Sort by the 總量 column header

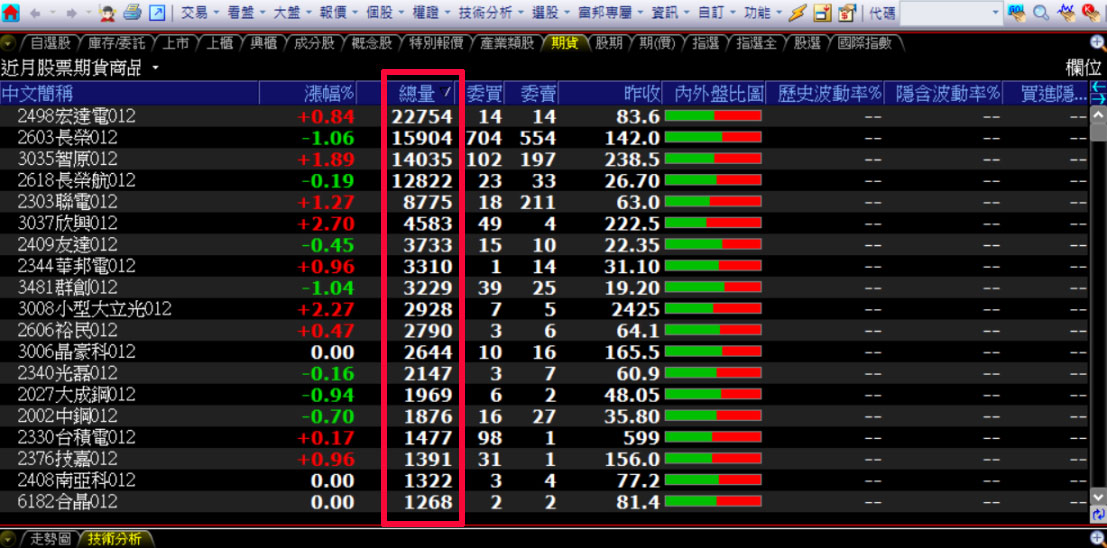point(418,93)
